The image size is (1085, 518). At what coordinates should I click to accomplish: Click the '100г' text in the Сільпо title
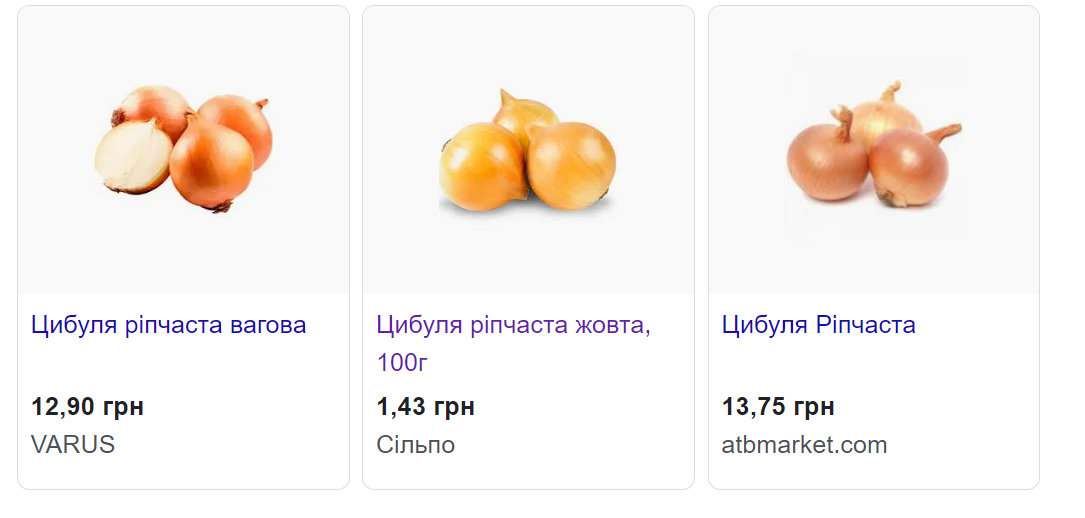[402, 362]
